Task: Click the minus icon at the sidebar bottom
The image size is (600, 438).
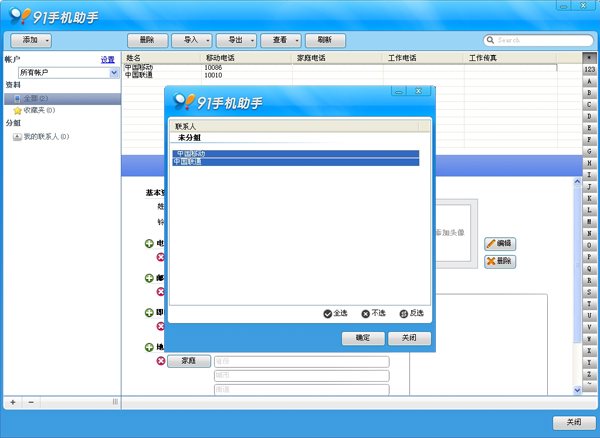Action: tap(31, 402)
